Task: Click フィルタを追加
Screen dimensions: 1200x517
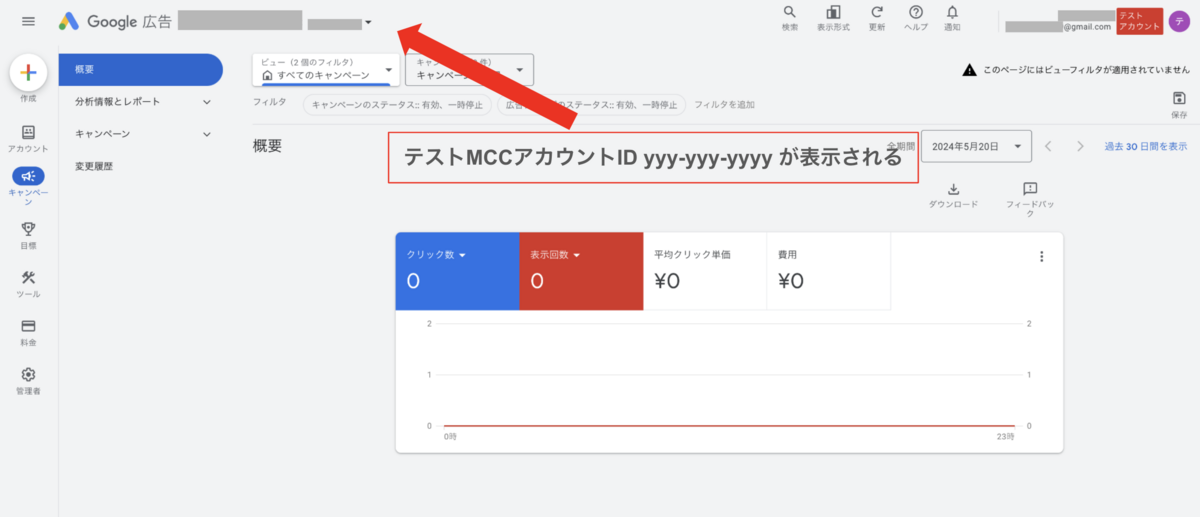Action: [725, 104]
